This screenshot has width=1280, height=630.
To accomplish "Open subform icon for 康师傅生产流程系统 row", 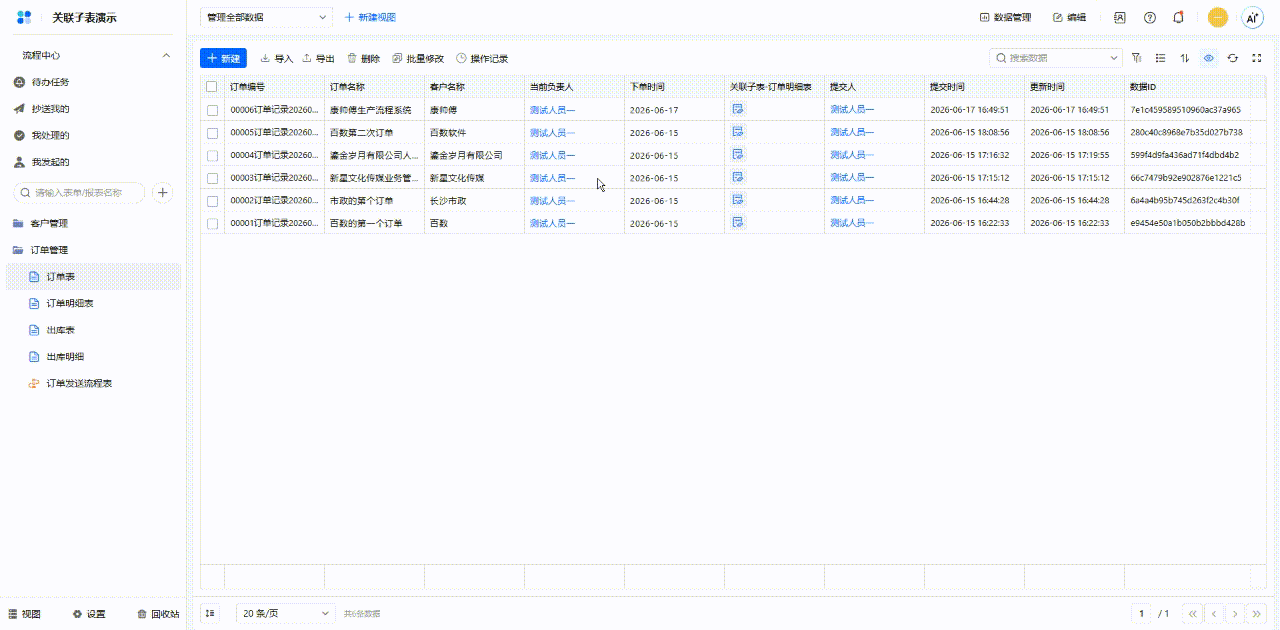I will click(x=737, y=109).
